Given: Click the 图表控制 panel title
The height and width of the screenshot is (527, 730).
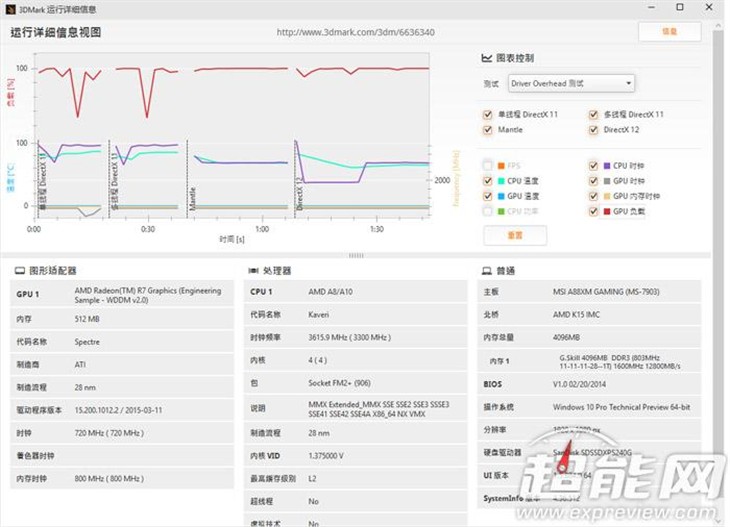Looking at the screenshot, I should [515, 58].
